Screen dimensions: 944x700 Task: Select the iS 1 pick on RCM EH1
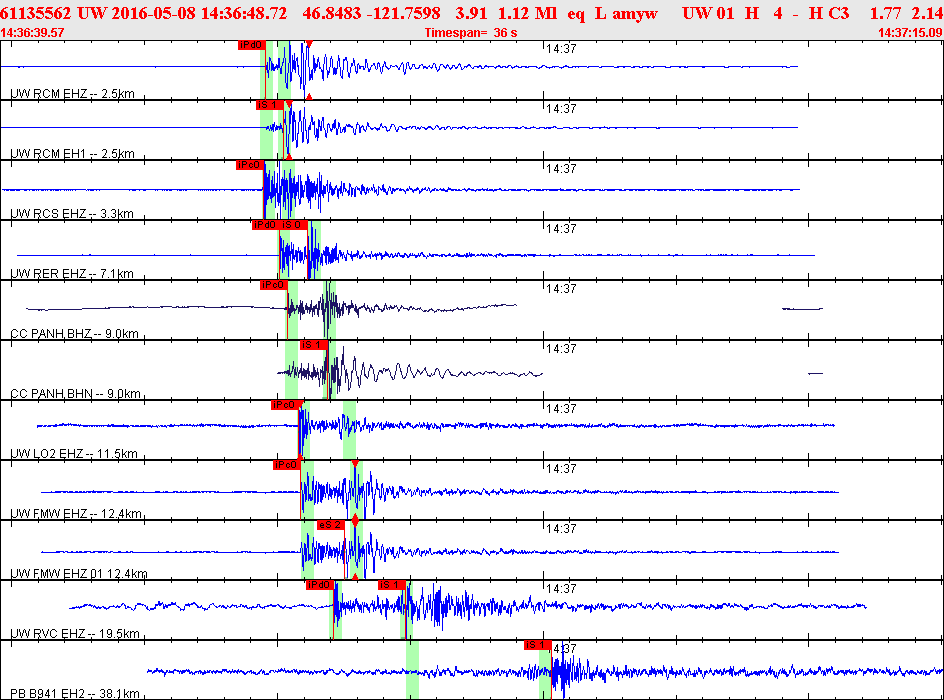point(269,105)
